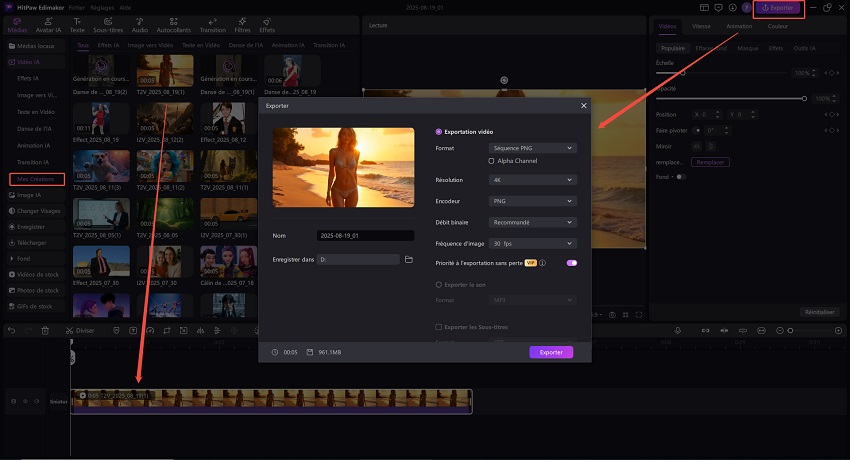The width and height of the screenshot is (850, 460).
Task: Click the folder browse icon beside Enregistrer dans
Action: click(x=409, y=260)
